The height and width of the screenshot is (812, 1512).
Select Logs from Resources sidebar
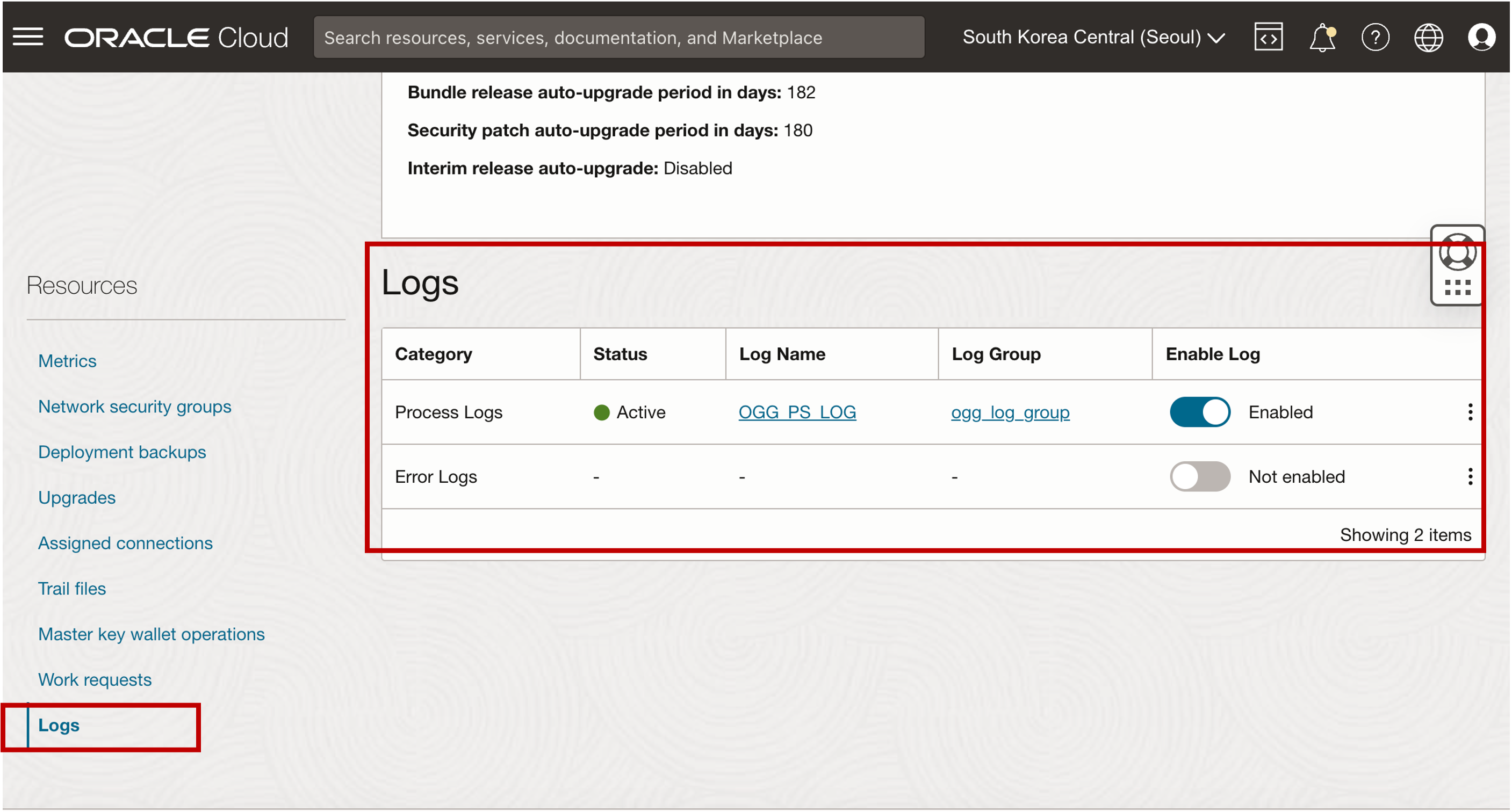coord(58,725)
